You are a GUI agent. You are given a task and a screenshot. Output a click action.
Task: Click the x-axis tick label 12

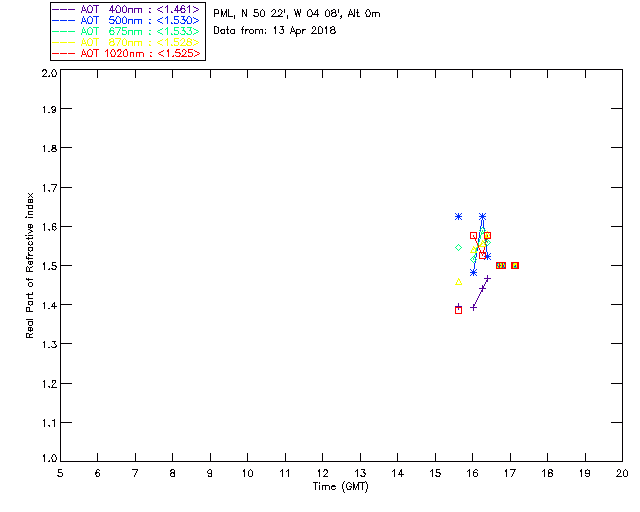[322, 473]
